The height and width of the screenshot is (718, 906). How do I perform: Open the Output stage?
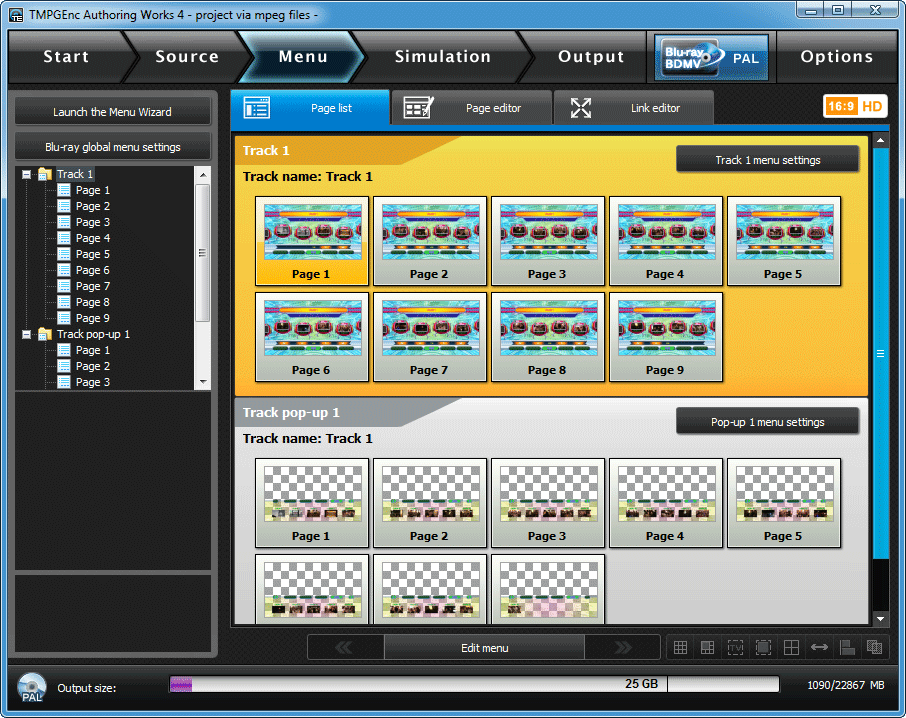[591, 57]
